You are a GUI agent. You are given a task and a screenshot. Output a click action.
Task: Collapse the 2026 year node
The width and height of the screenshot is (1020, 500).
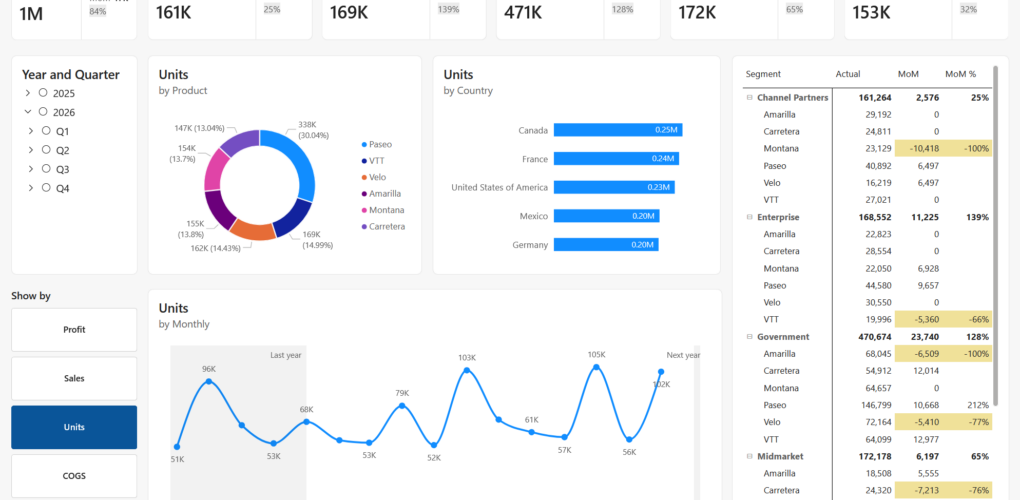point(28,112)
